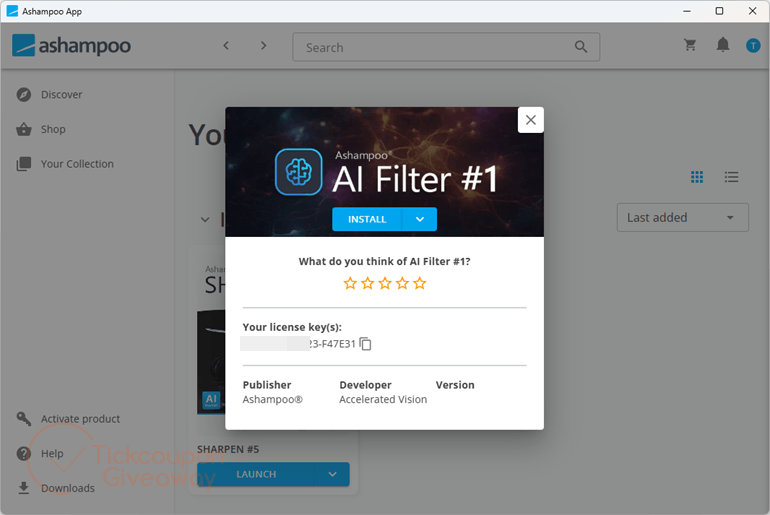This screenshot has height=515, width=770.
Task: Collapse the collection section chevron
Action: point(205,219)
